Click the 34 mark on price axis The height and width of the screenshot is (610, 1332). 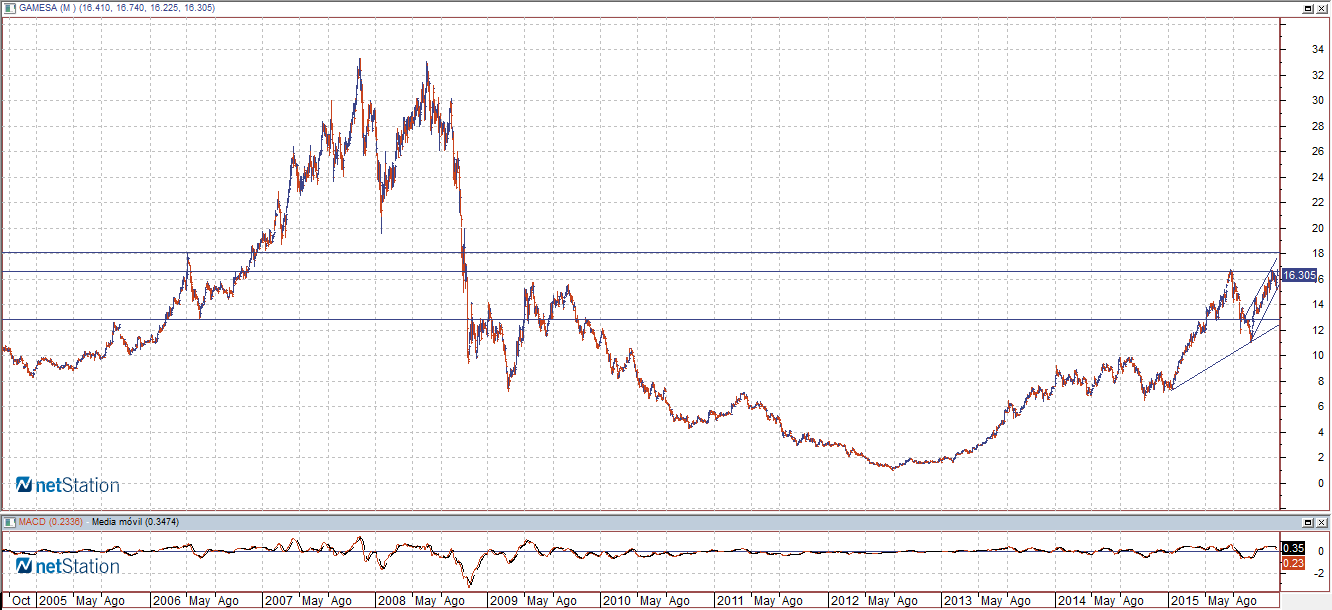(1292, 49)
